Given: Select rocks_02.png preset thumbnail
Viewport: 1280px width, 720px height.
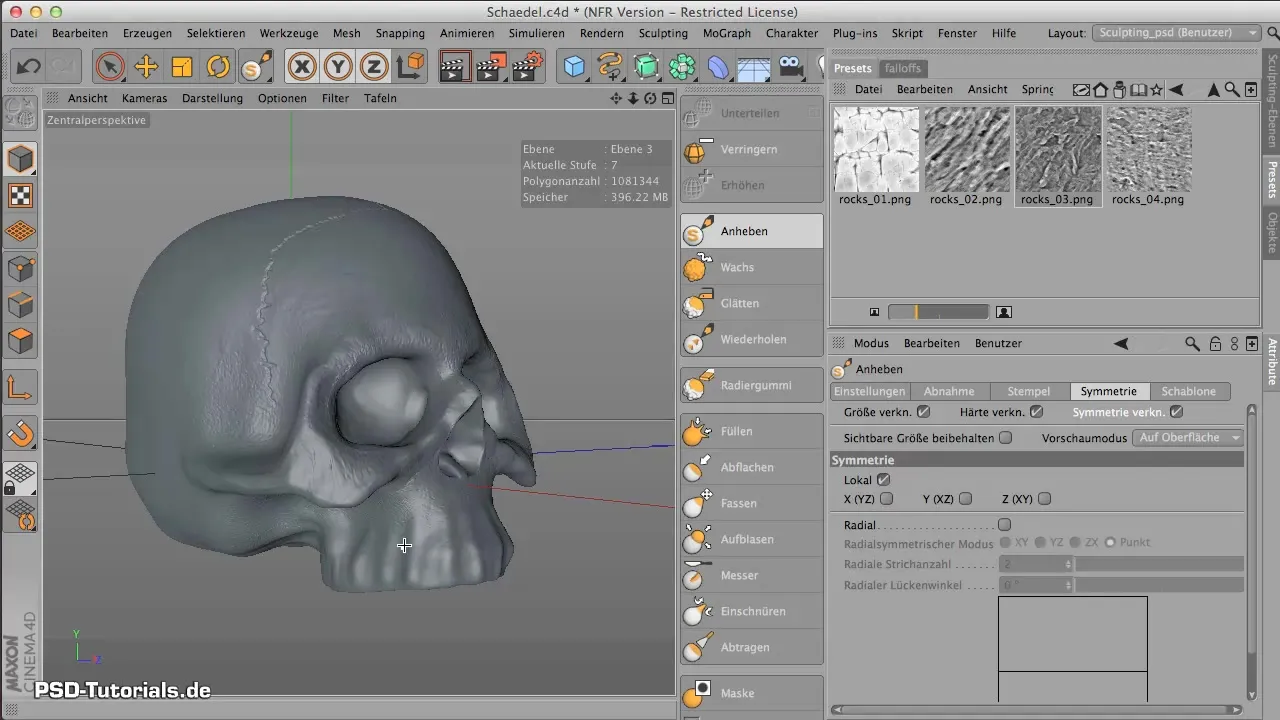Looking at the screenshot, I should point(966,149).
